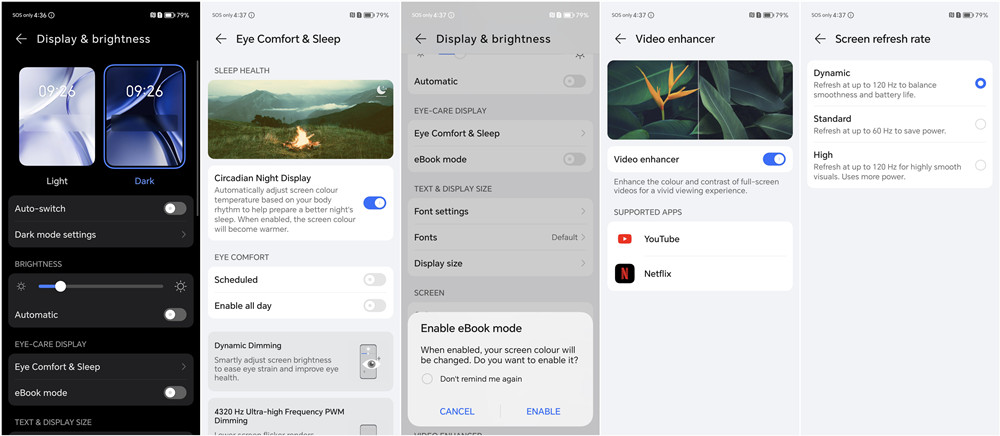Tap the Video enhancer comparison preview image
The image size is (1000, 436).
tap(700, 100)
